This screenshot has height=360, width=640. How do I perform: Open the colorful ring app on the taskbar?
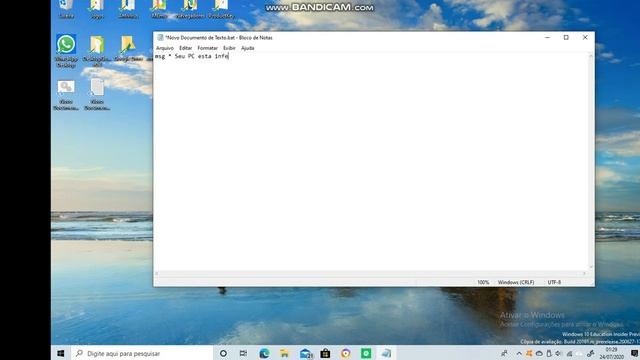(x=346, y=353)
